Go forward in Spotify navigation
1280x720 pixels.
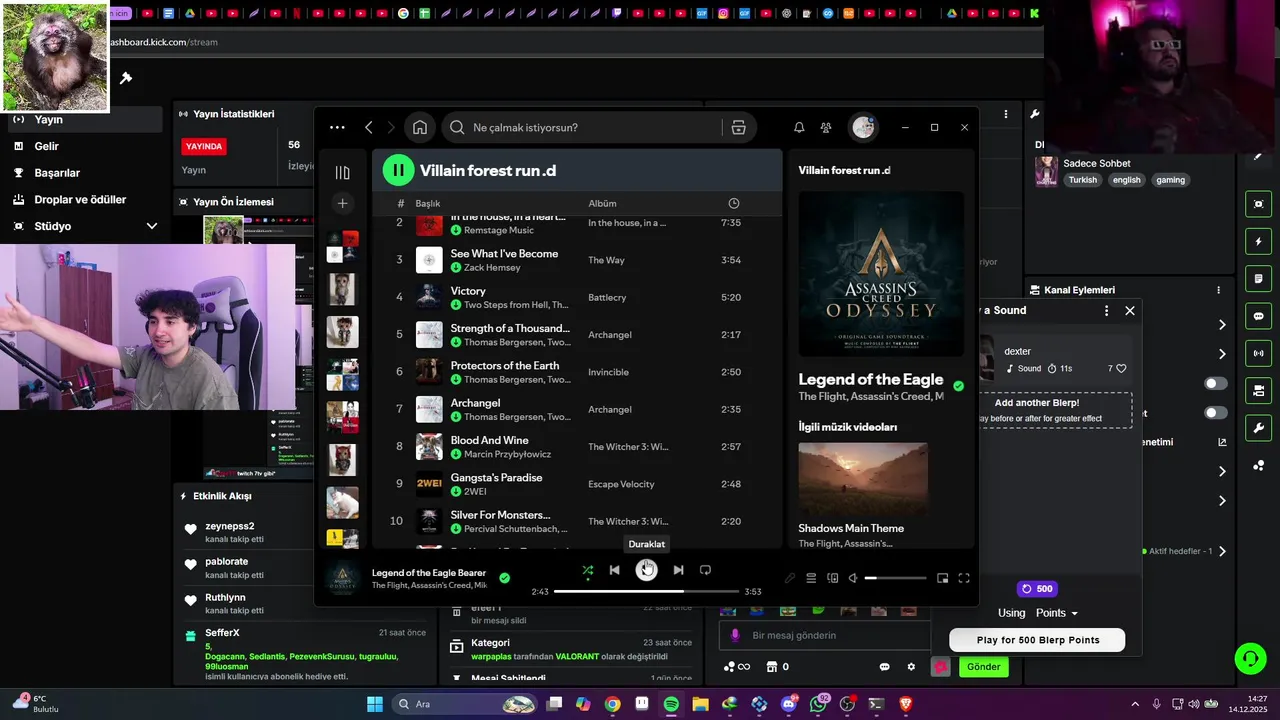pos(391,127)
